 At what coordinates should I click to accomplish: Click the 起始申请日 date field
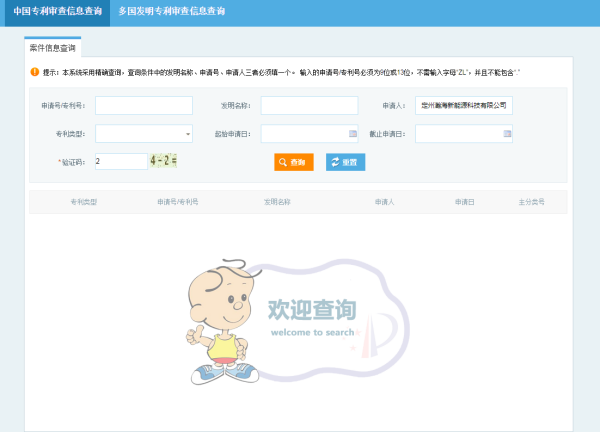click(x=302, y=133)
